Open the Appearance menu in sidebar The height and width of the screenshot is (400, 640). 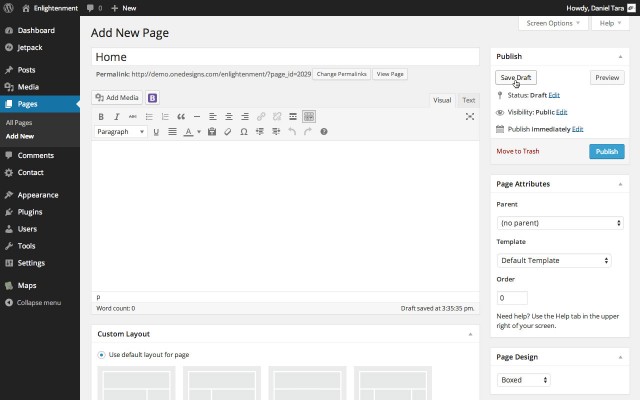click(38, 195)
